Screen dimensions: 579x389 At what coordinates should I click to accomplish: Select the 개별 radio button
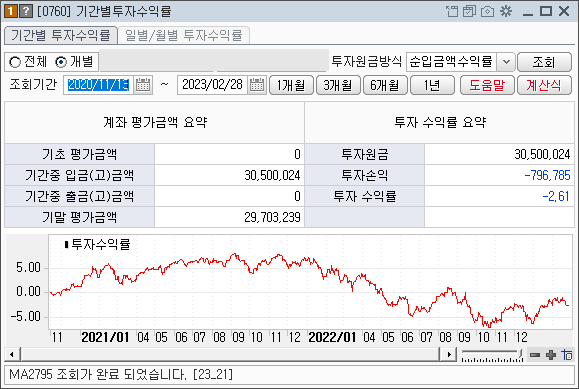(x=61, y=62)
